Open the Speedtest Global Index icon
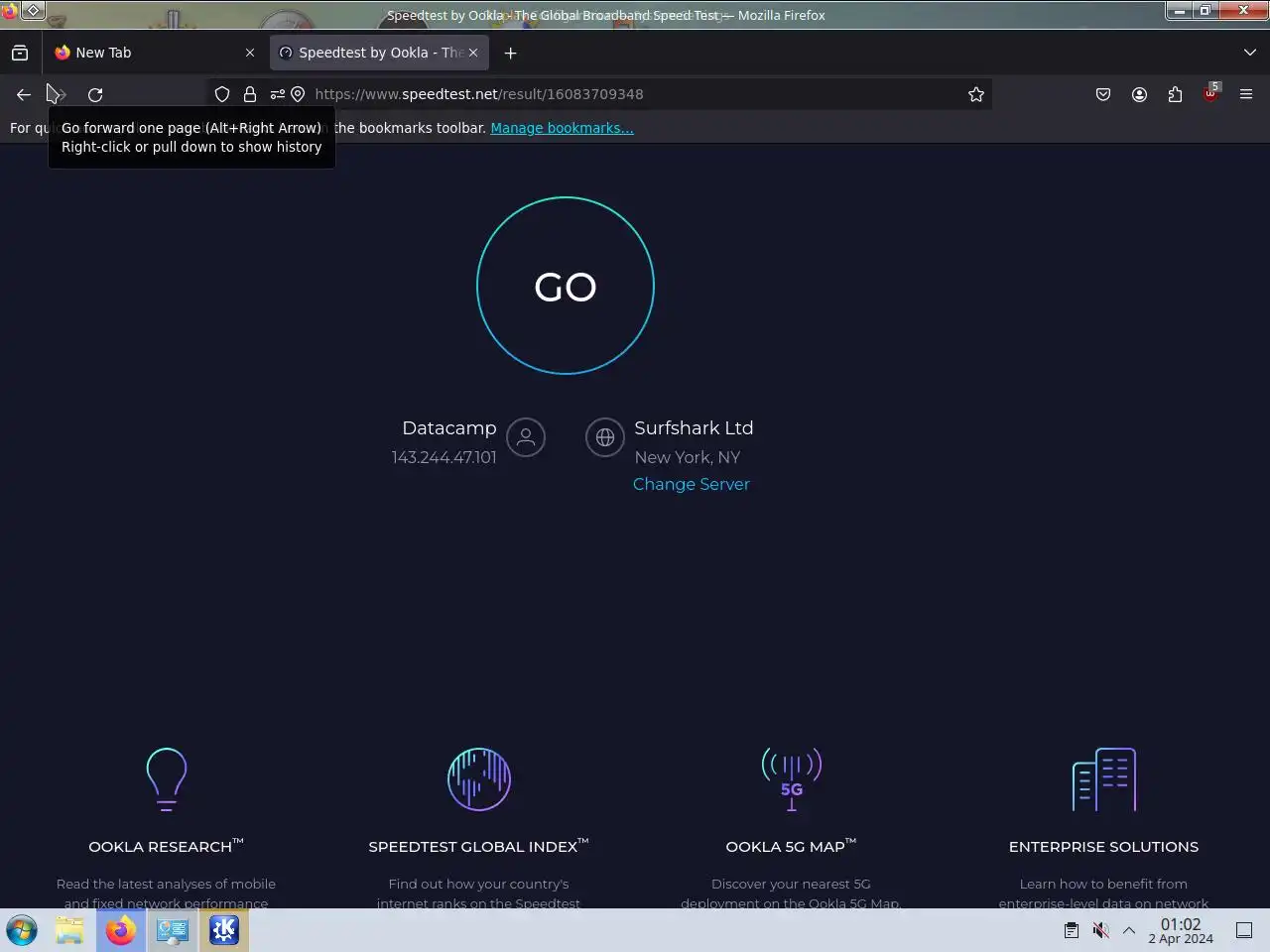The height and width of the screenshot is (952, 1270). coord(479,779)
